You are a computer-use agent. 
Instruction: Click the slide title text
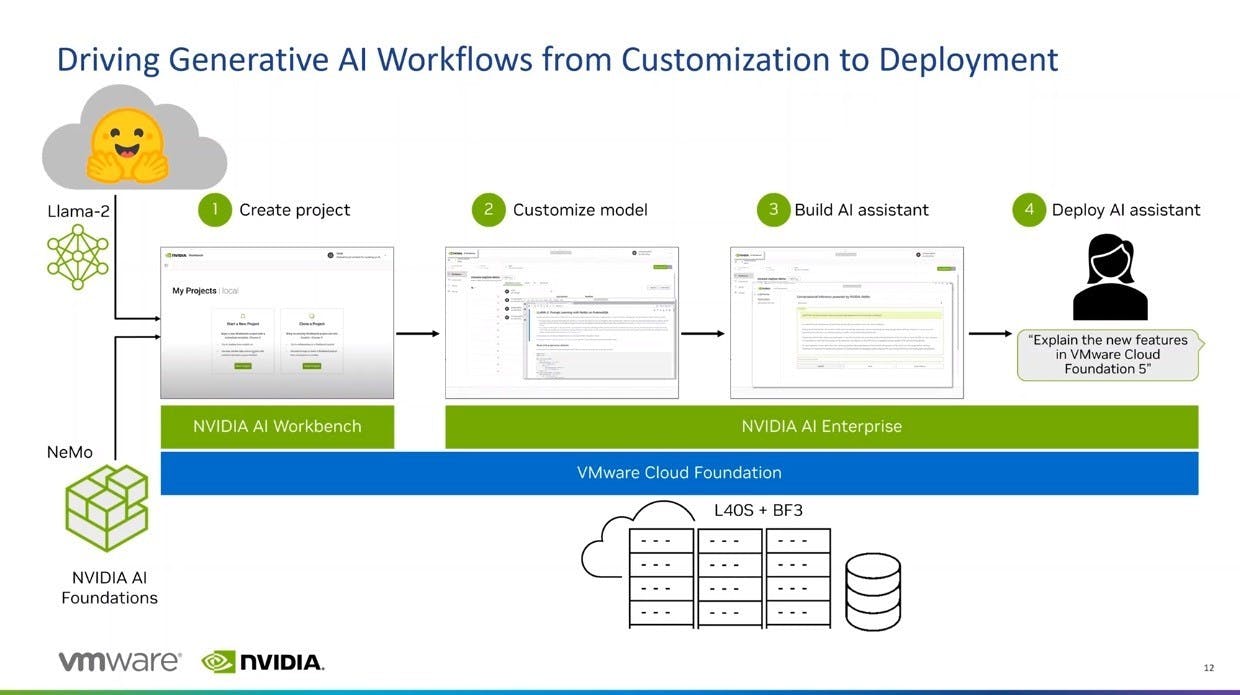coord(557,59)
